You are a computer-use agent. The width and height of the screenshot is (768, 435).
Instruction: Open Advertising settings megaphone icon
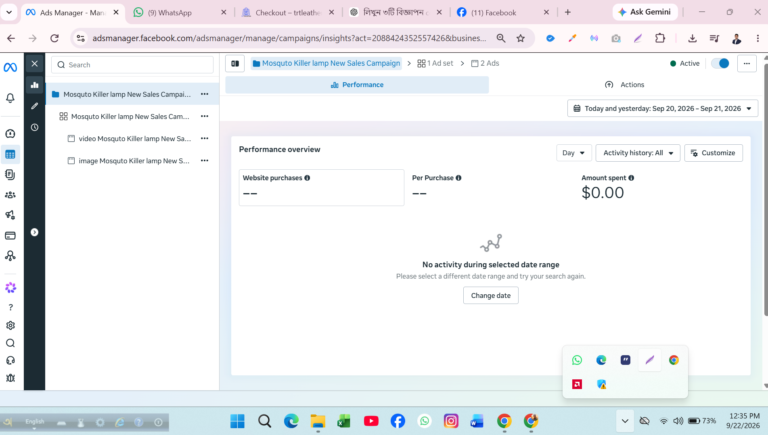pos(10,215)
